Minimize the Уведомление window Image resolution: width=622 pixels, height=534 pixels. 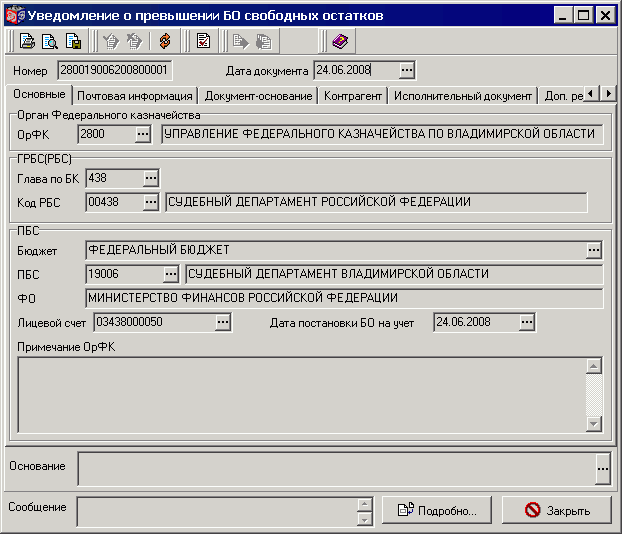[x=562, y=15]
